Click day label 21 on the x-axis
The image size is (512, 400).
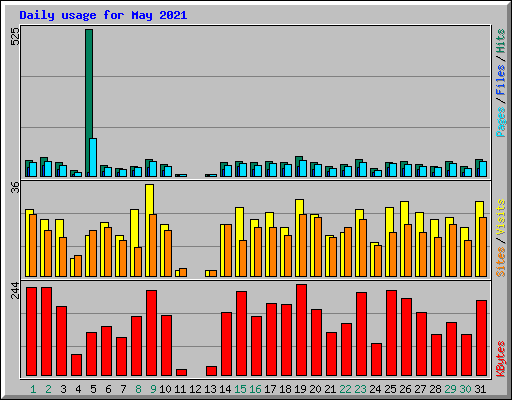tap(330, 389)
